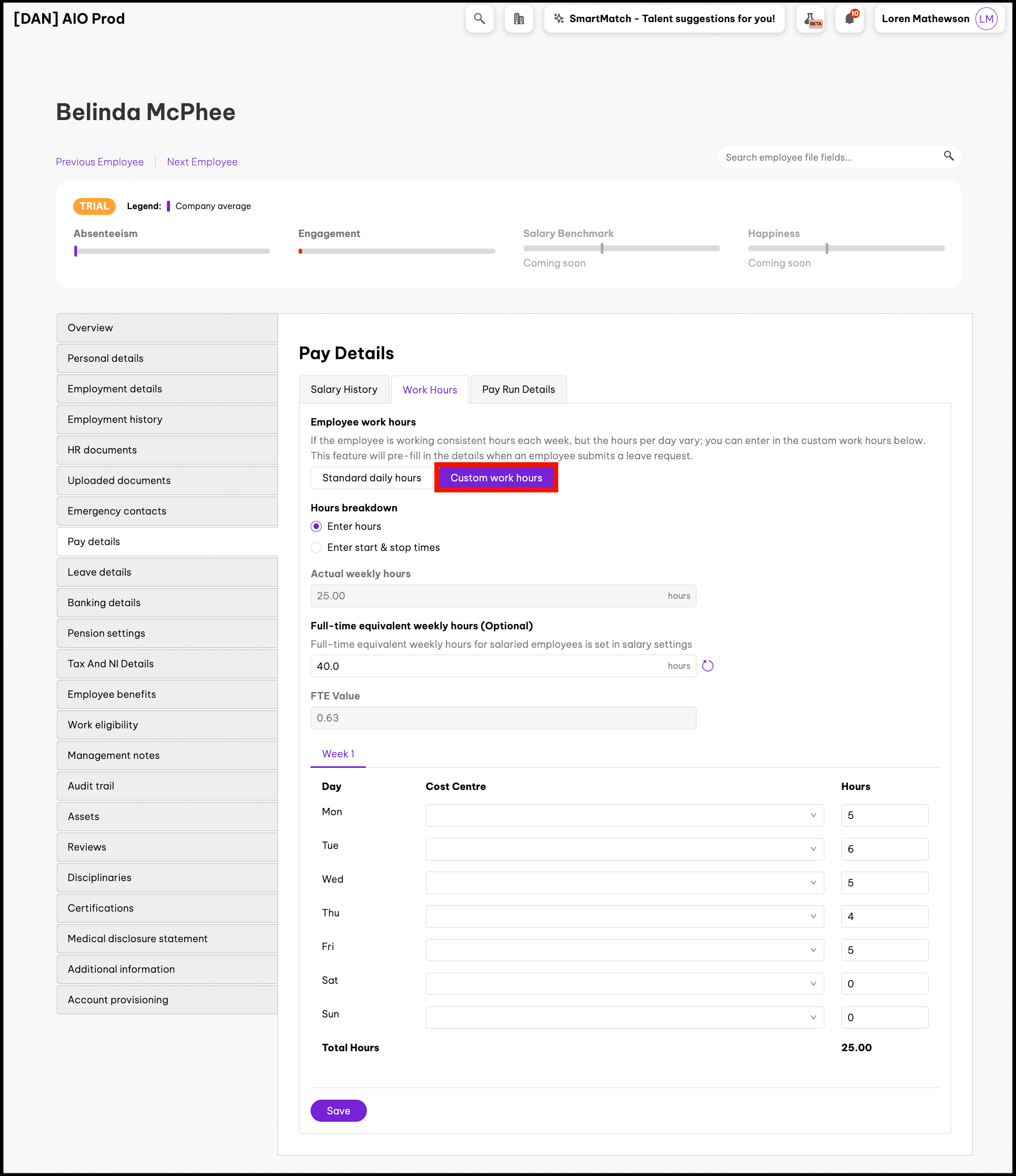This screenshot has height=1176, width=1016.
Task: Expand the Monday cost centre dropdown
Action: pyautogui.click(x=624, y=815)
